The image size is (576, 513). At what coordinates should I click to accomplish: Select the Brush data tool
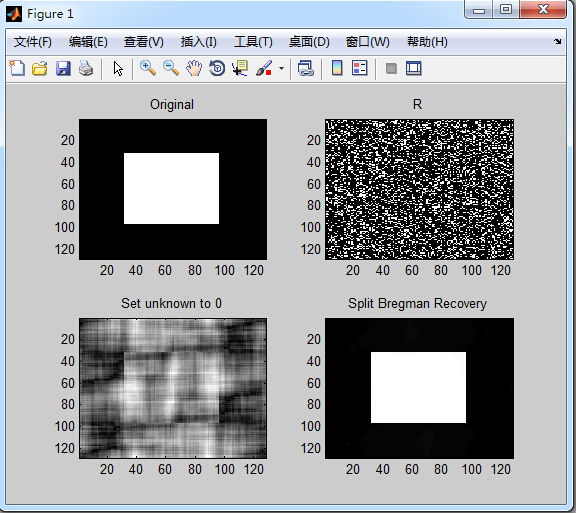point(264,68)
